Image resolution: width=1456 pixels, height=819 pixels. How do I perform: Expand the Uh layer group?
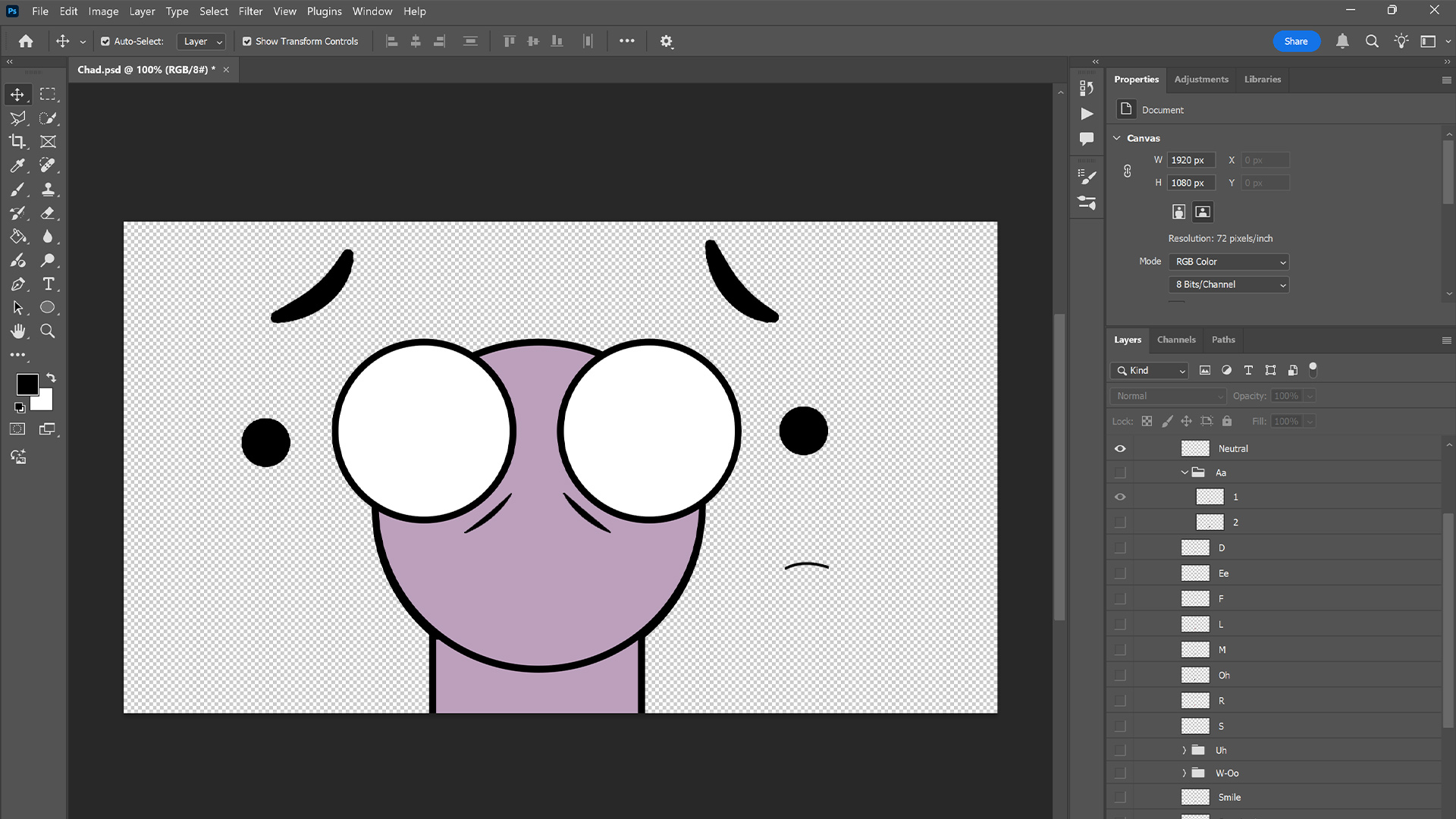pyautogui.click(x=1185, y=750)
